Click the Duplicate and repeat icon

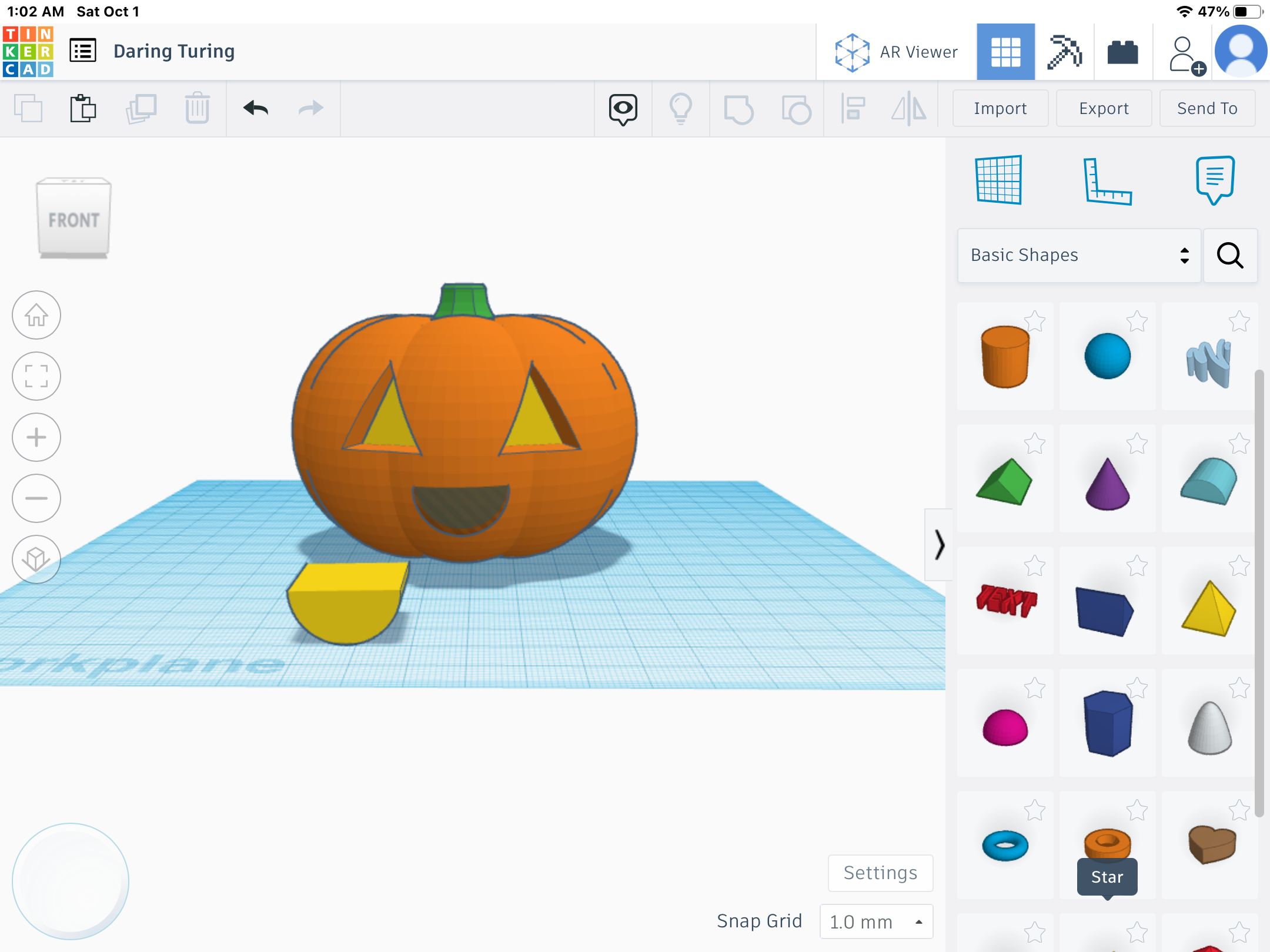pos(141,108)
